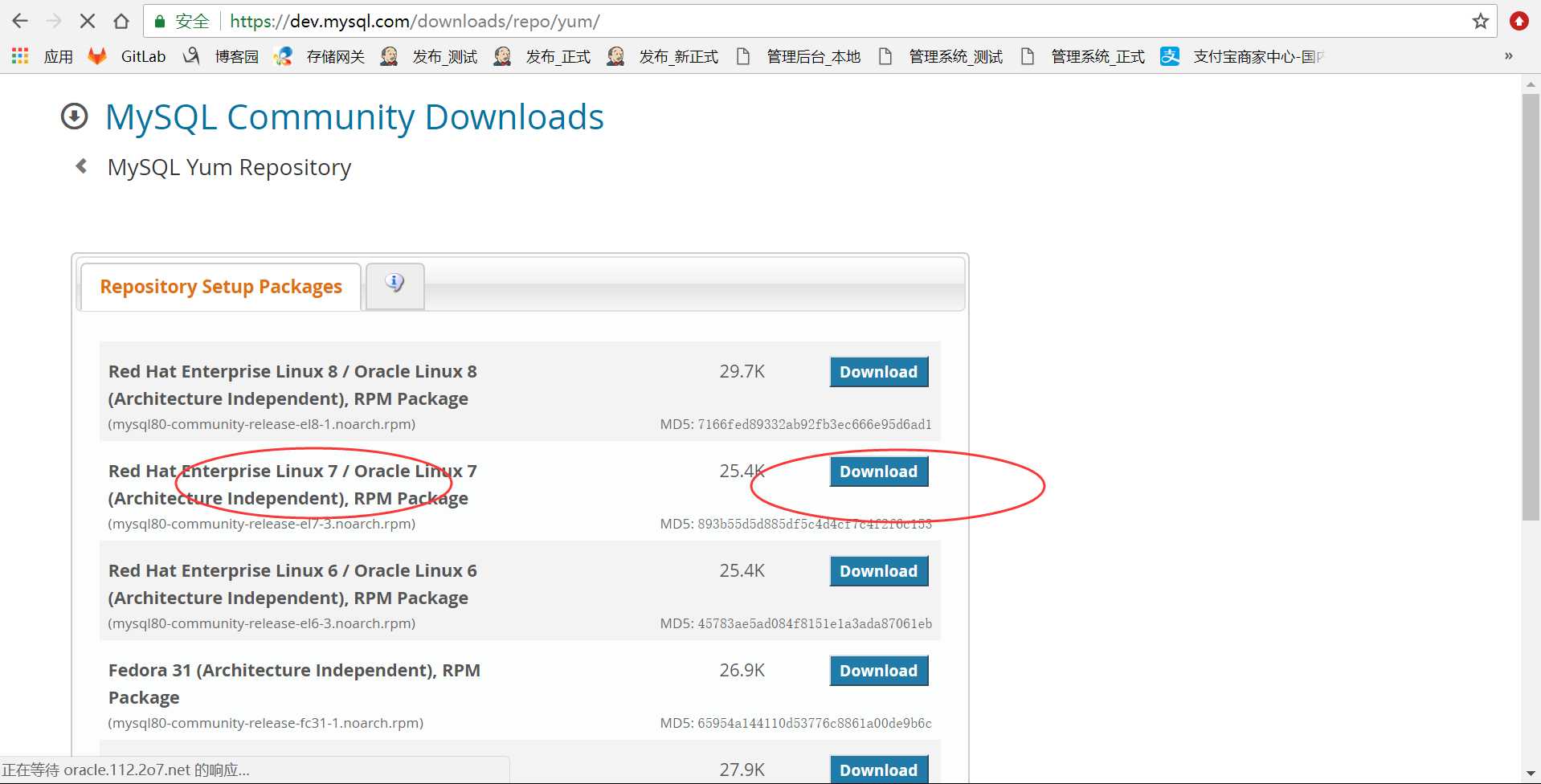Screen dimensions: 1541x784
Task: Select the Repository Setup Packages tab
Action: pos(221,287)
